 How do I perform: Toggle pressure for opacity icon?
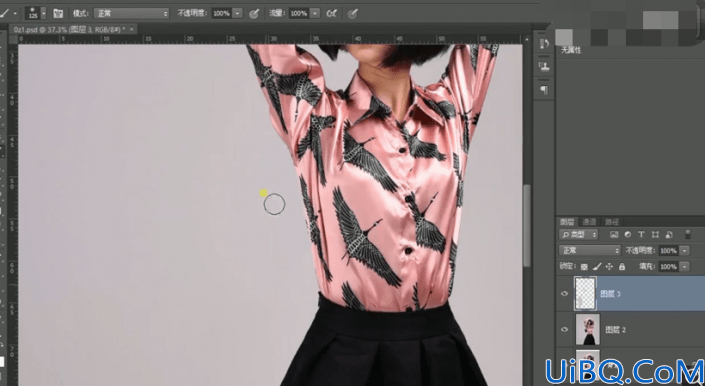click(x=254, y=13)
